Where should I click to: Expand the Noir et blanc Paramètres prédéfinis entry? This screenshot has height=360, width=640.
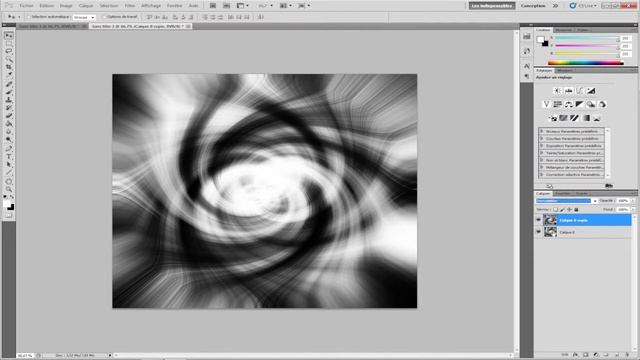[542, 160]
